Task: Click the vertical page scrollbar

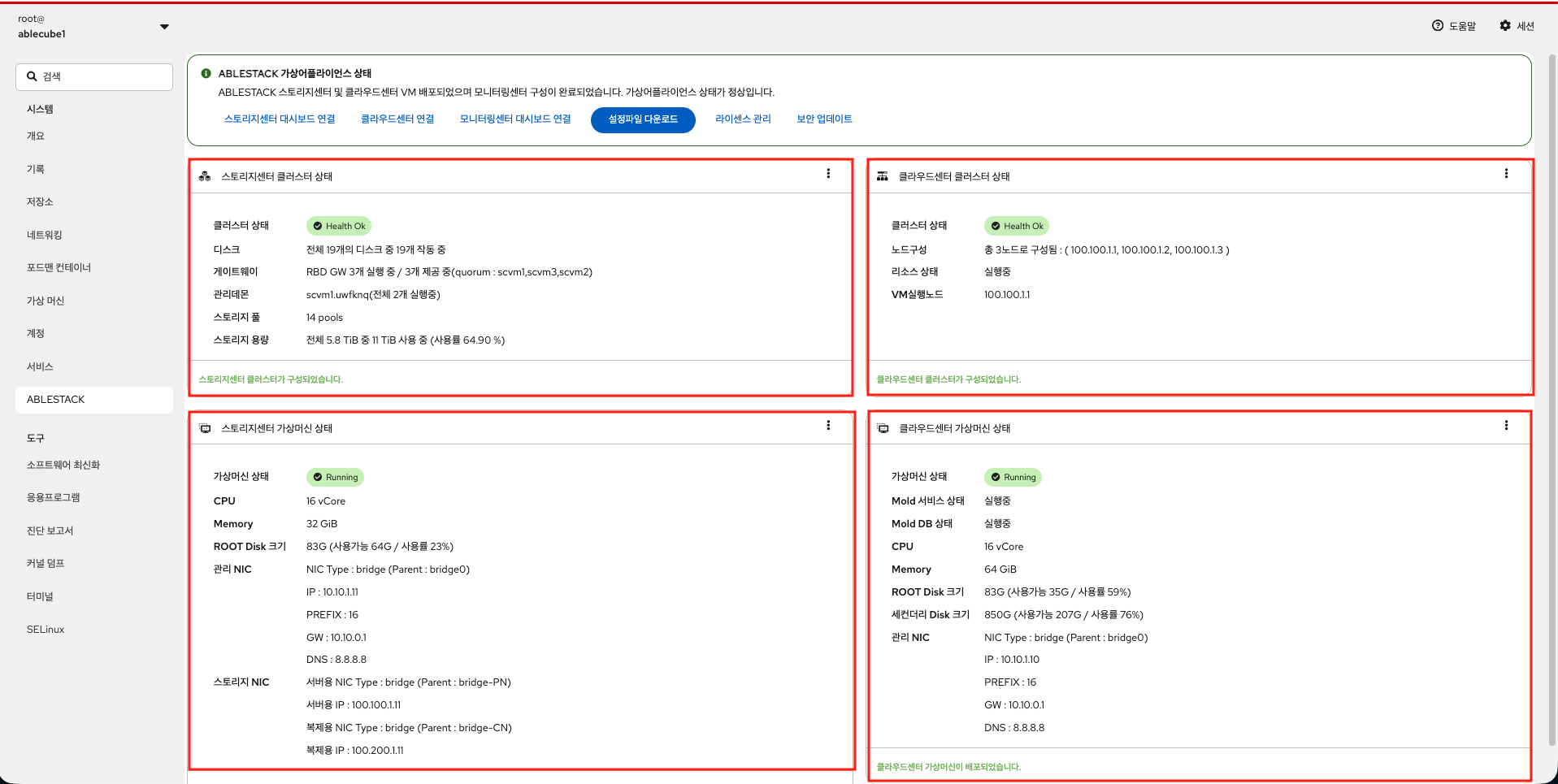Action: tap(1552, 398)
